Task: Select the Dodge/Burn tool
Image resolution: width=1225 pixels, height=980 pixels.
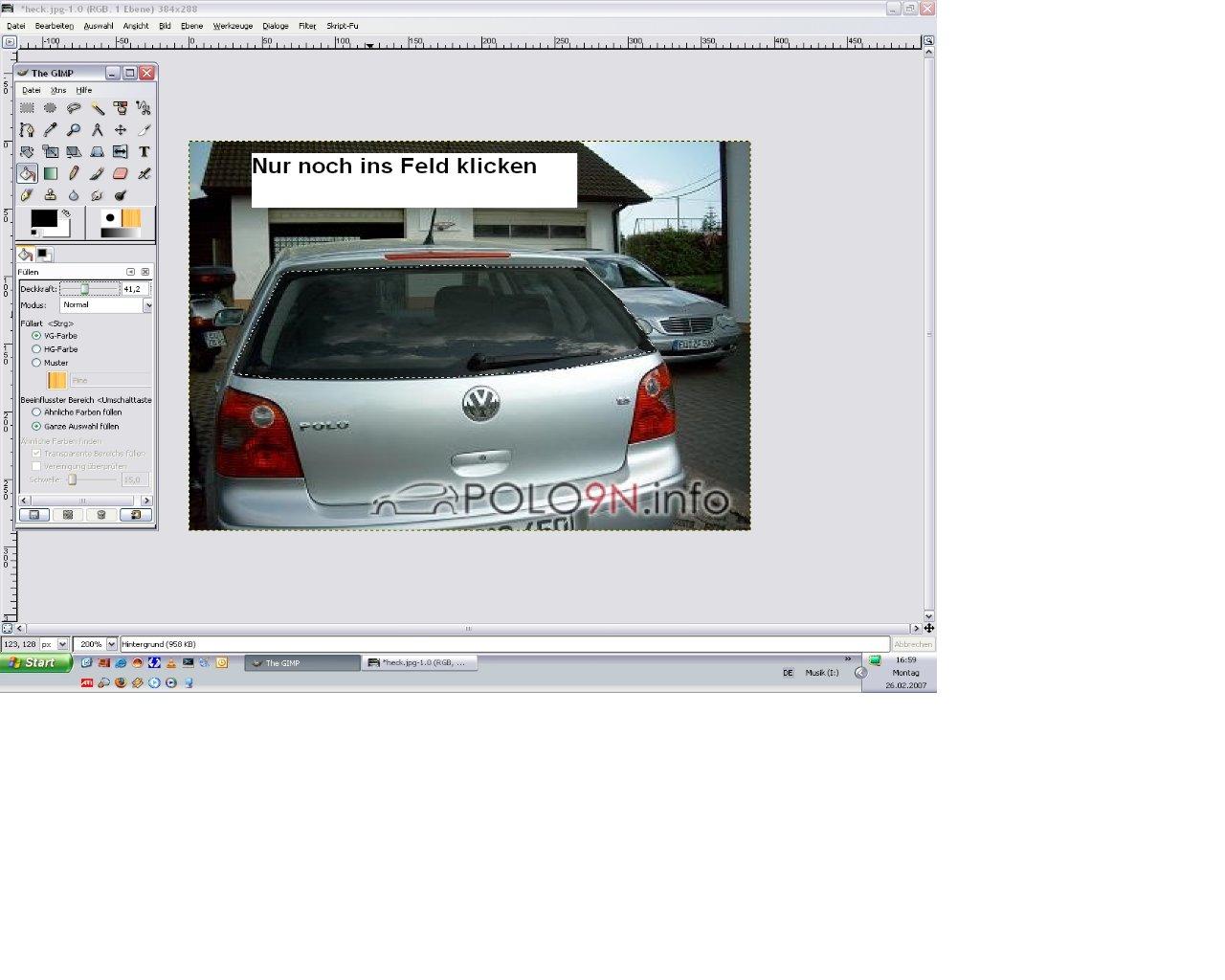Action: point(121,195)
